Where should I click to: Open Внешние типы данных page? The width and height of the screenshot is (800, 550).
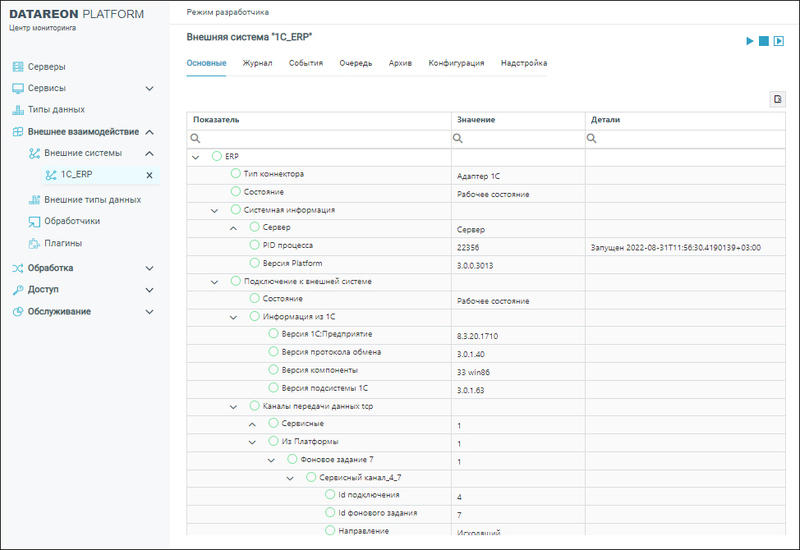click(x=92, y=200)
